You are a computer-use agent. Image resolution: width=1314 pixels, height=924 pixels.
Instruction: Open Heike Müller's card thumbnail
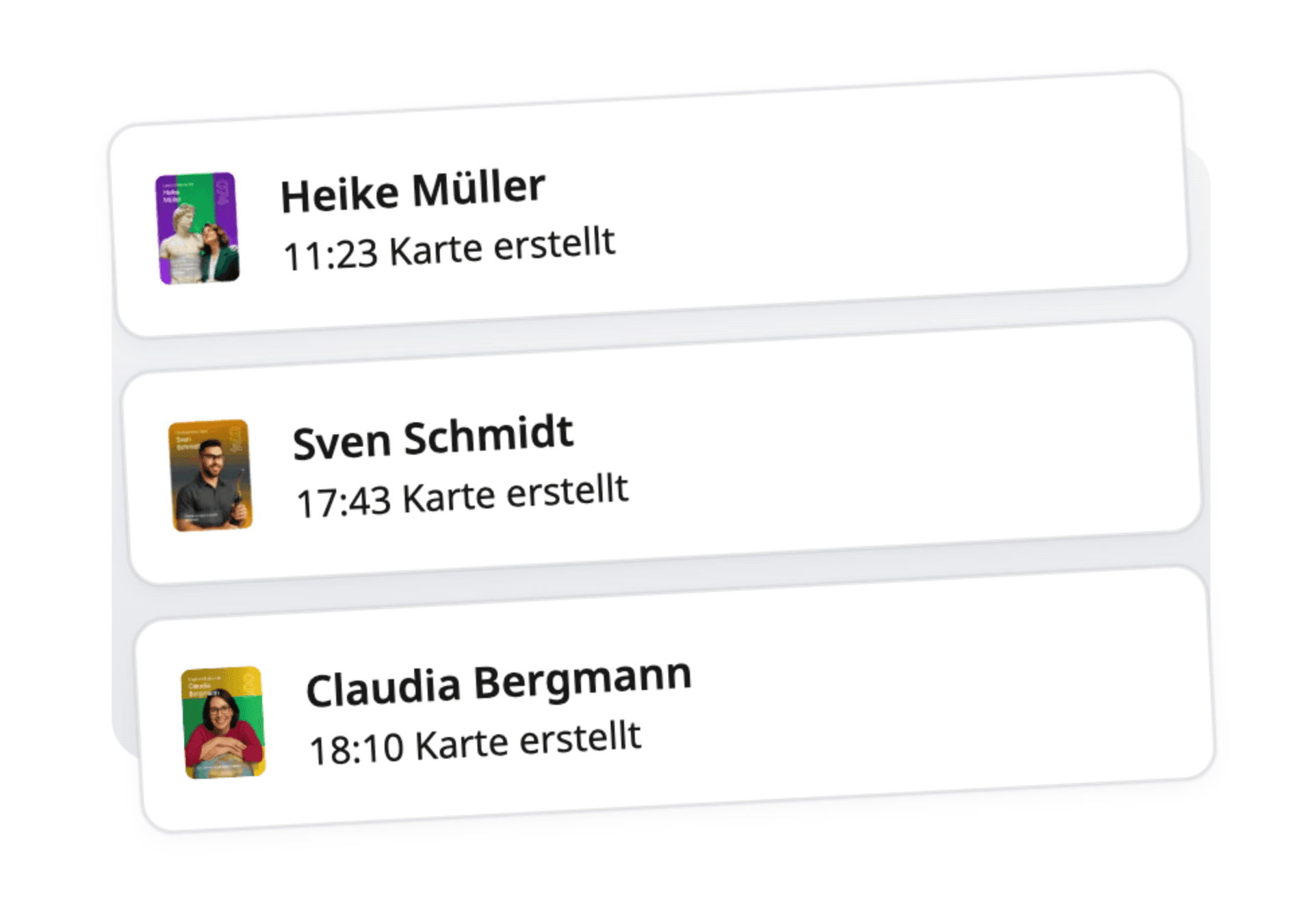(x=198, y=229)
